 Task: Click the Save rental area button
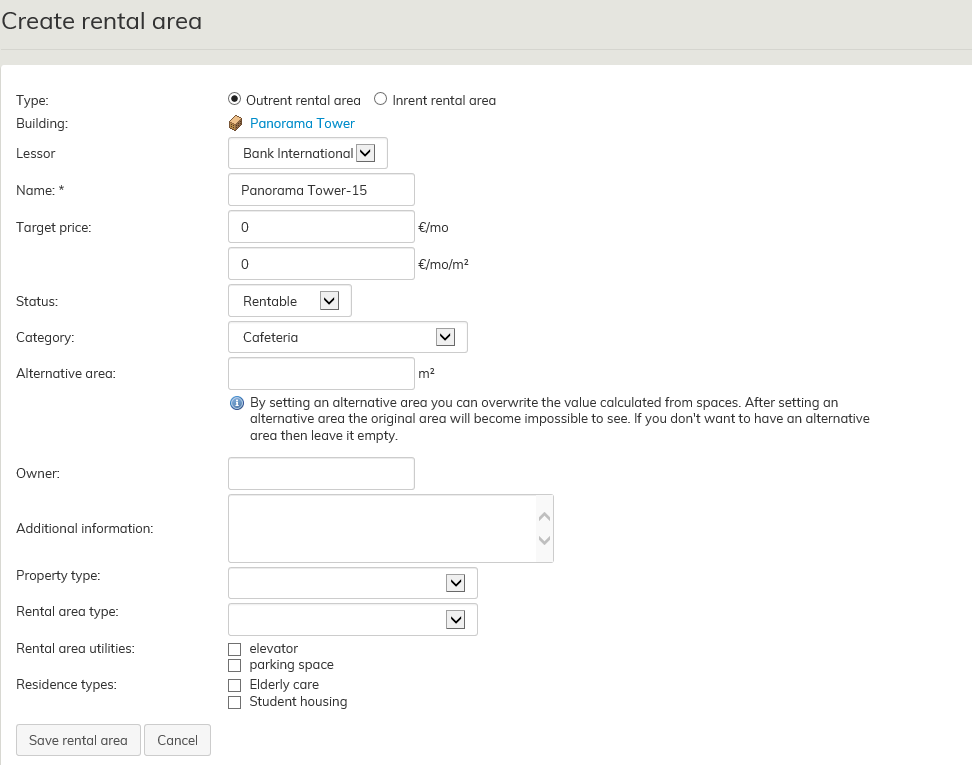(x=78, y=740)
